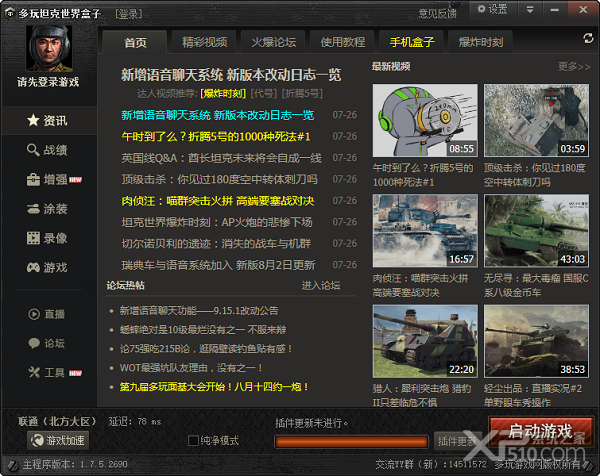
Task: Click 更多>> to see more videos
Action: tap(574, 67)
